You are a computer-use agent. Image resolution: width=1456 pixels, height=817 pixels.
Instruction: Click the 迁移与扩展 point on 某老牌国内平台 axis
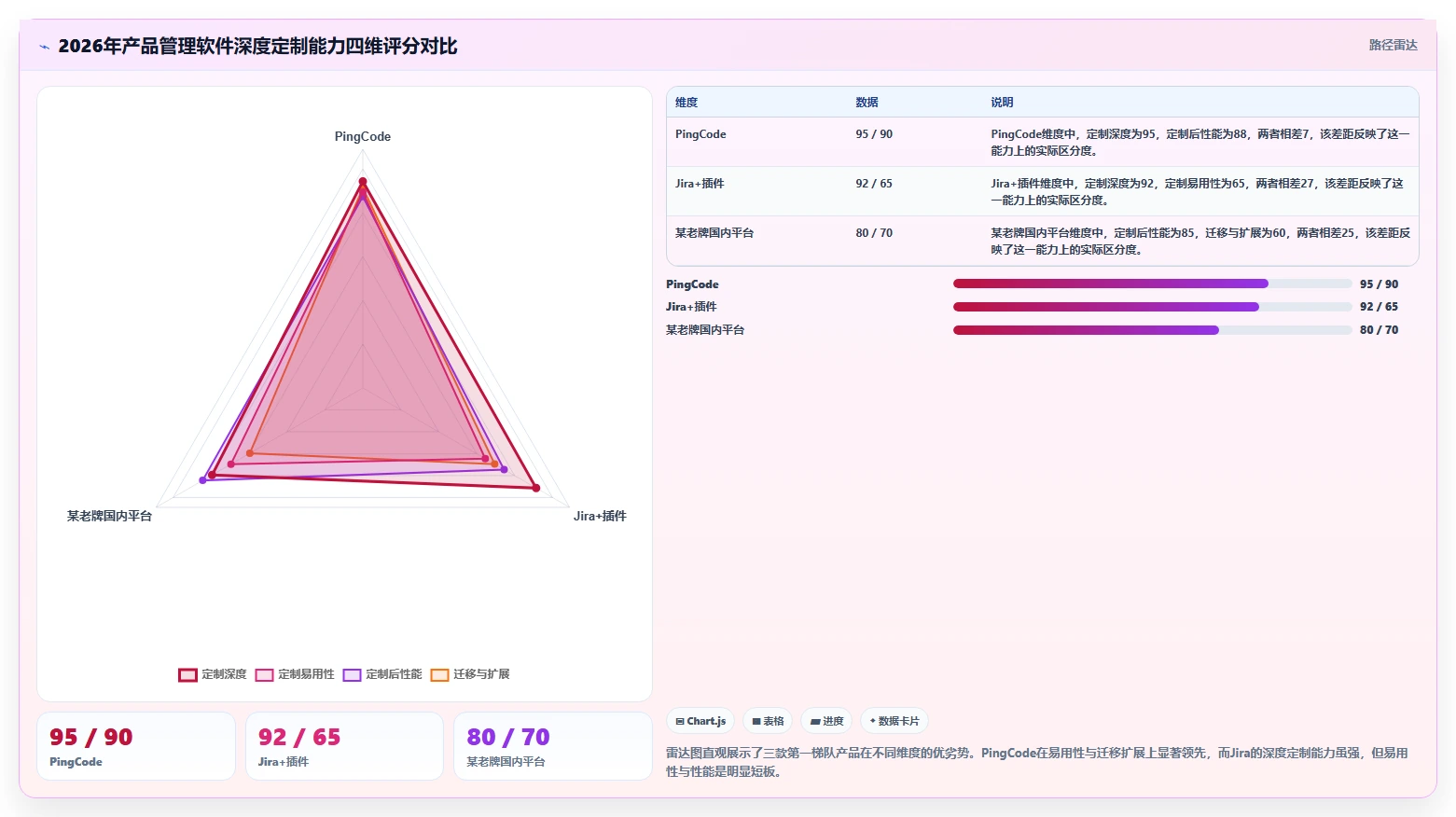pyautogui.click(x=250, y=453)
